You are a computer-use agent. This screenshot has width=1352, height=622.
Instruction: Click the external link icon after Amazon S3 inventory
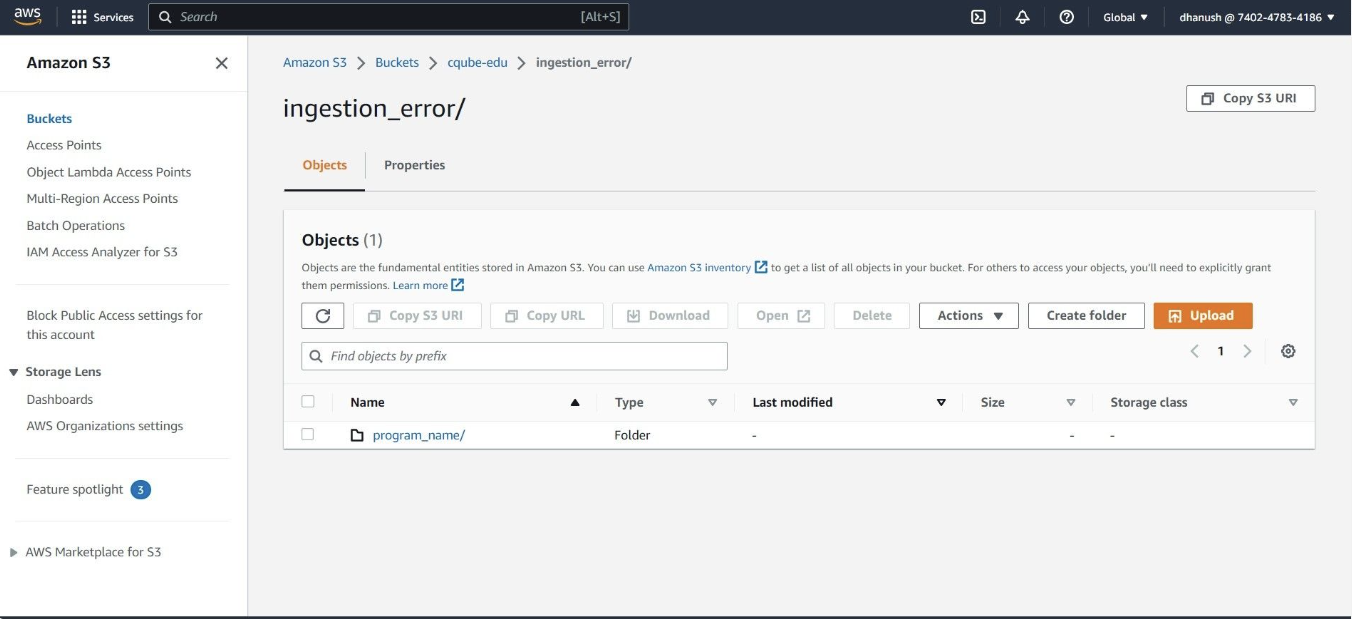(761, 267)
